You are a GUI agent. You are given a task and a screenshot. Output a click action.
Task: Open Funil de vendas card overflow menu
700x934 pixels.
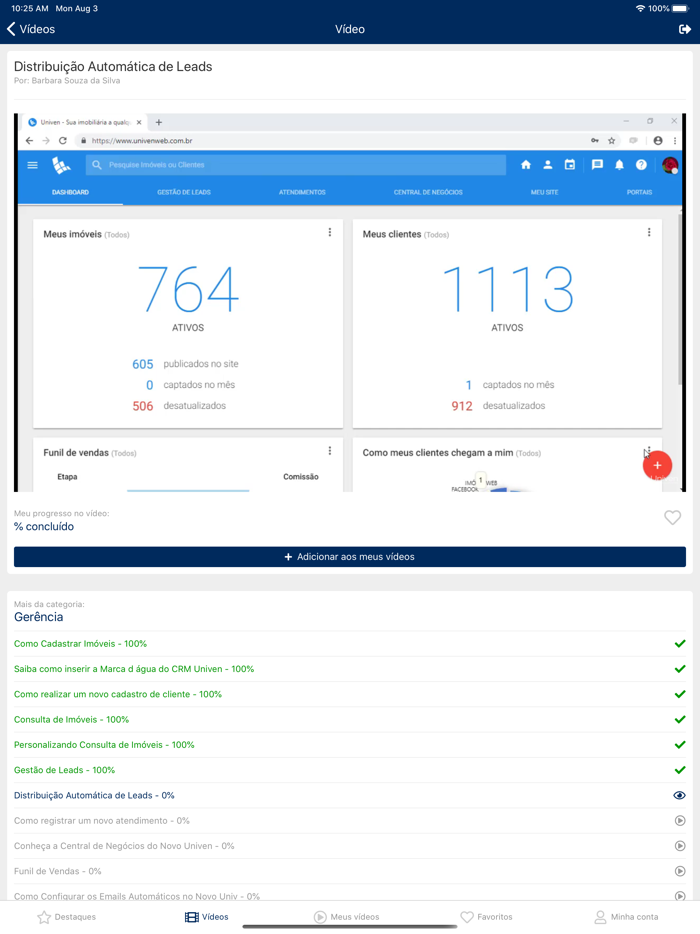click(x=330, y=451)
